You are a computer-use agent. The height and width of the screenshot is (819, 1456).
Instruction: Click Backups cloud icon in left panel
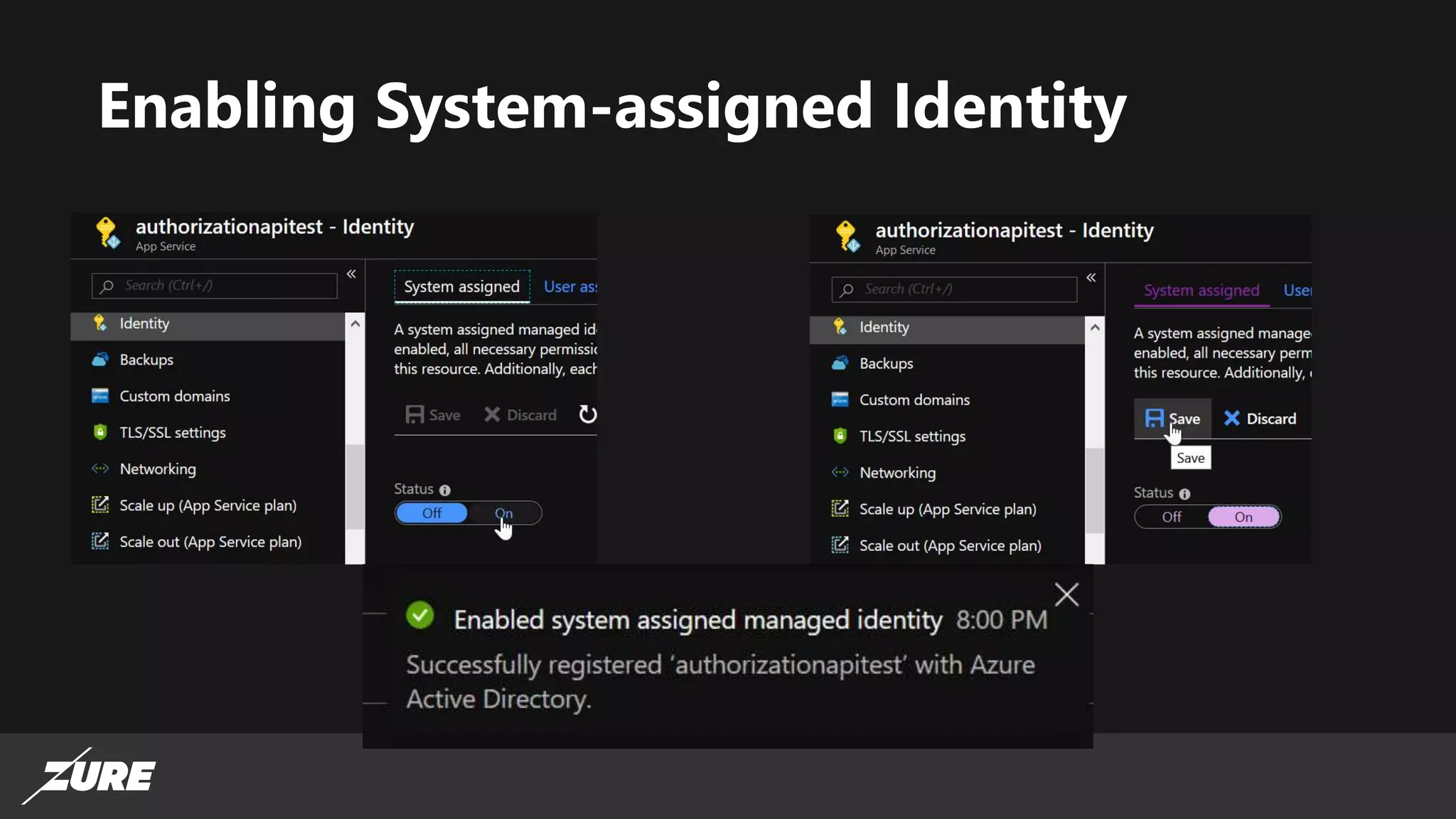click(100, 360)
